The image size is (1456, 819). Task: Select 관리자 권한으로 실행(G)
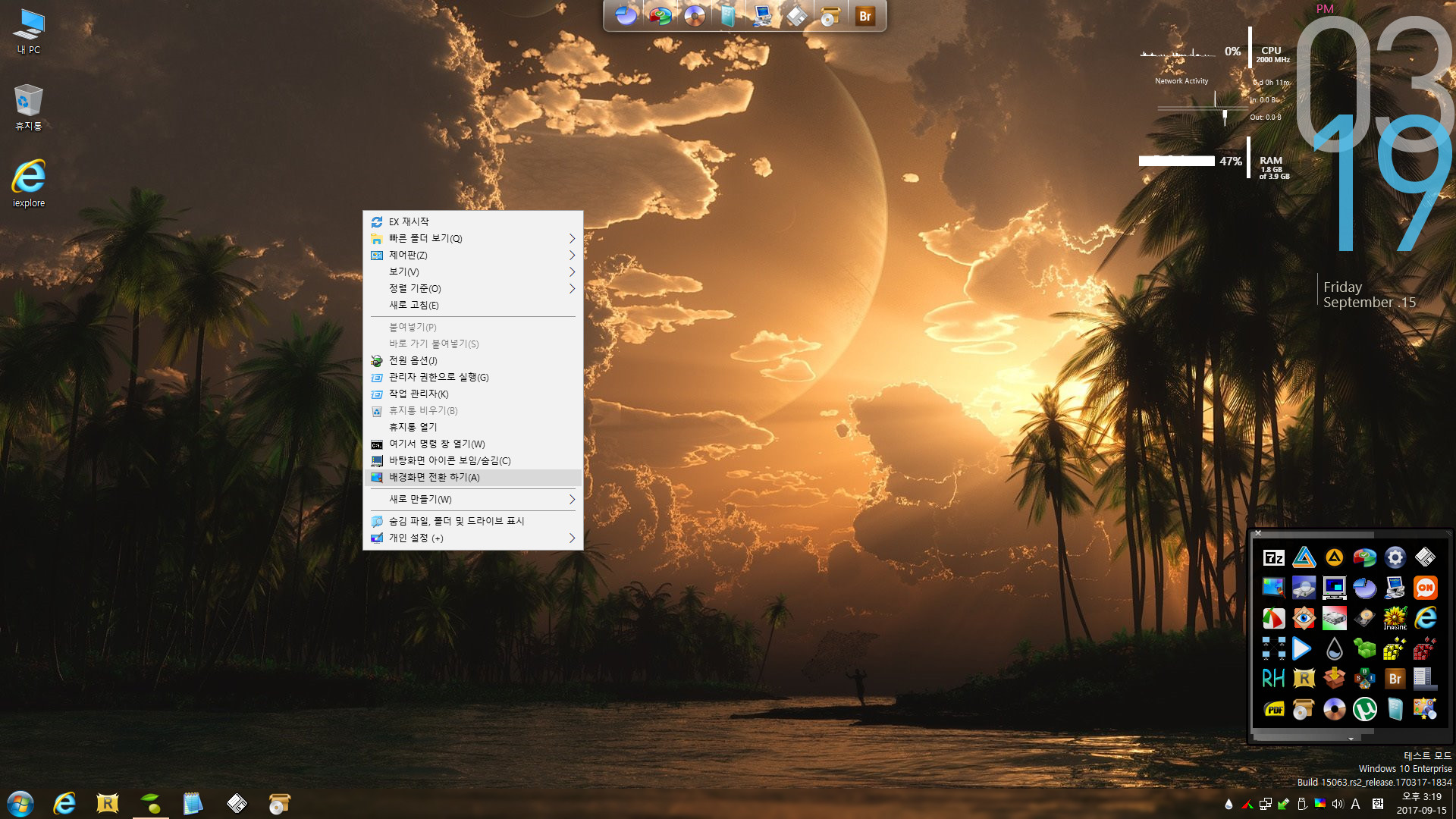click(x=473, y=377)
